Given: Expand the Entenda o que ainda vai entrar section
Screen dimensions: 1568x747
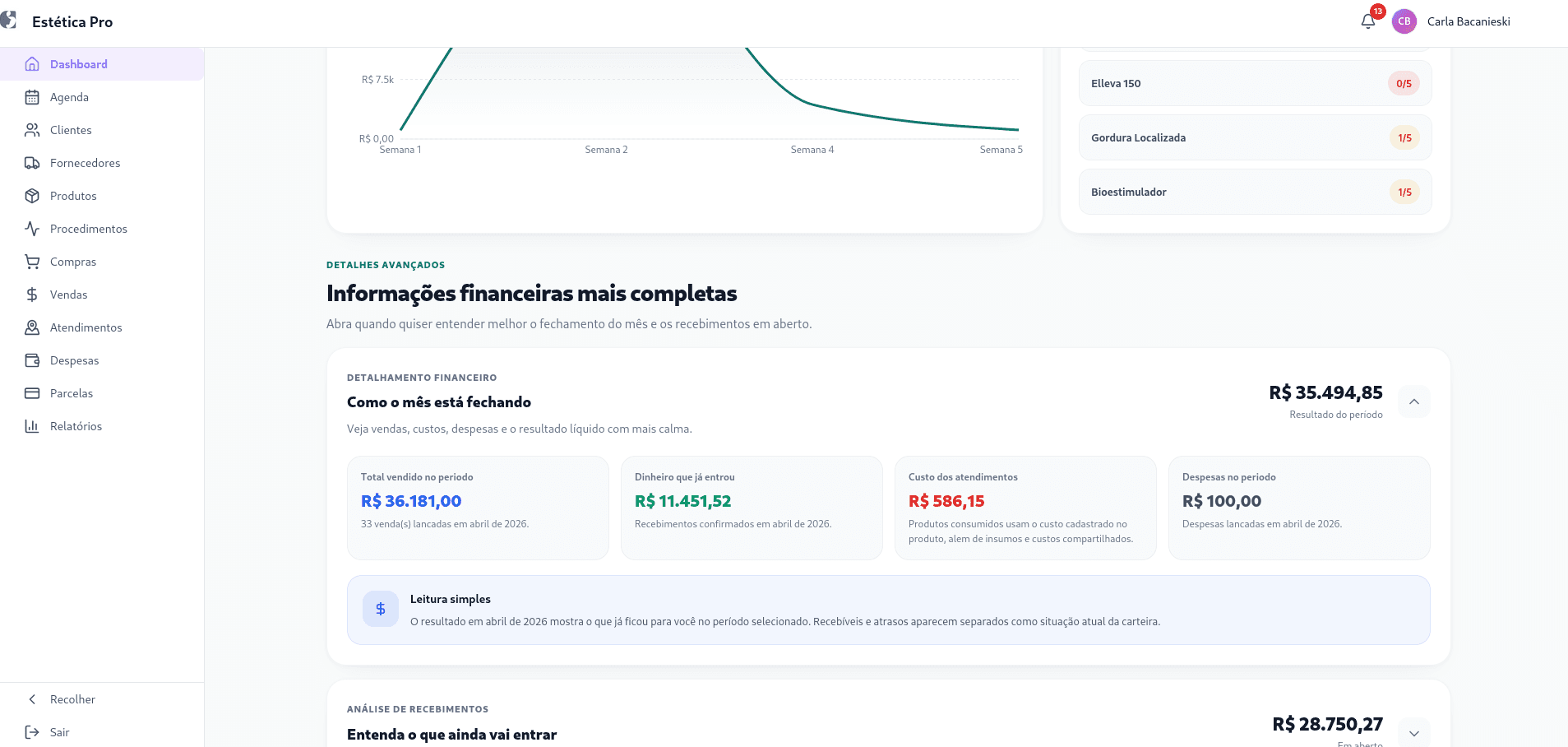Looking at the screenshot, I should pyautogui.click(x=1414, y=733).
